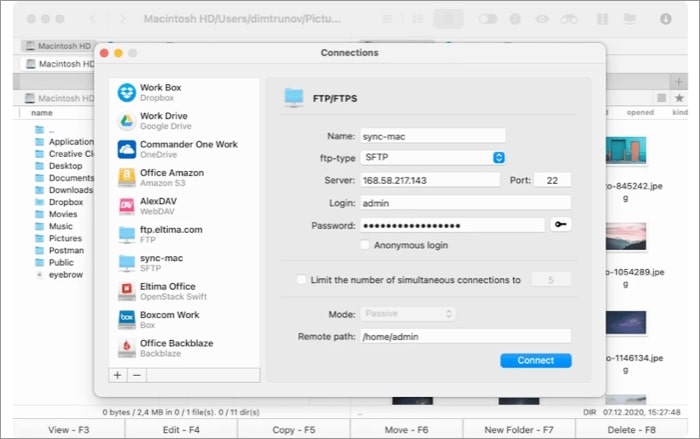Choose Commander One Work OneDrive icon
700x439 pixels.
click(127, 150)
